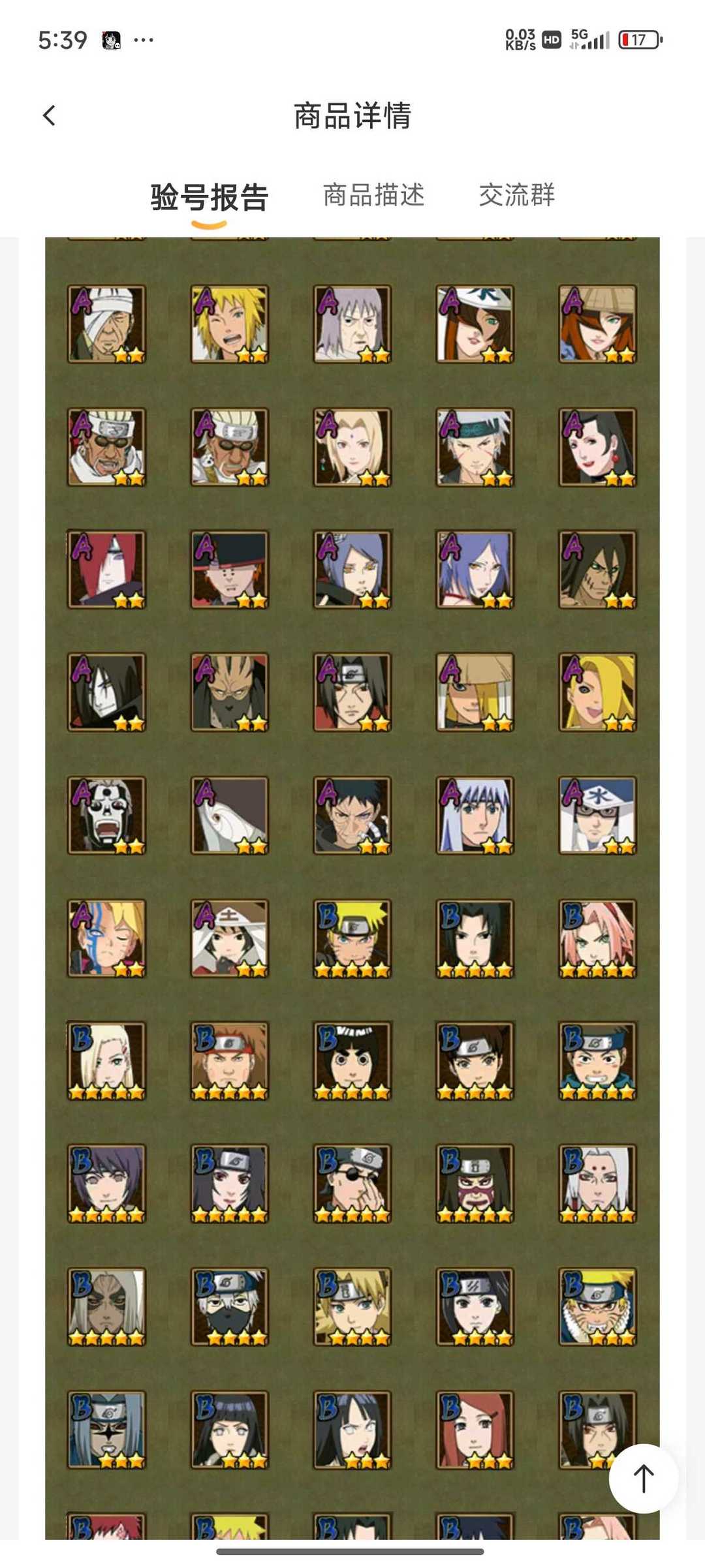
Task: Select the white skull mask character portrait
Action: click(106, 815)
